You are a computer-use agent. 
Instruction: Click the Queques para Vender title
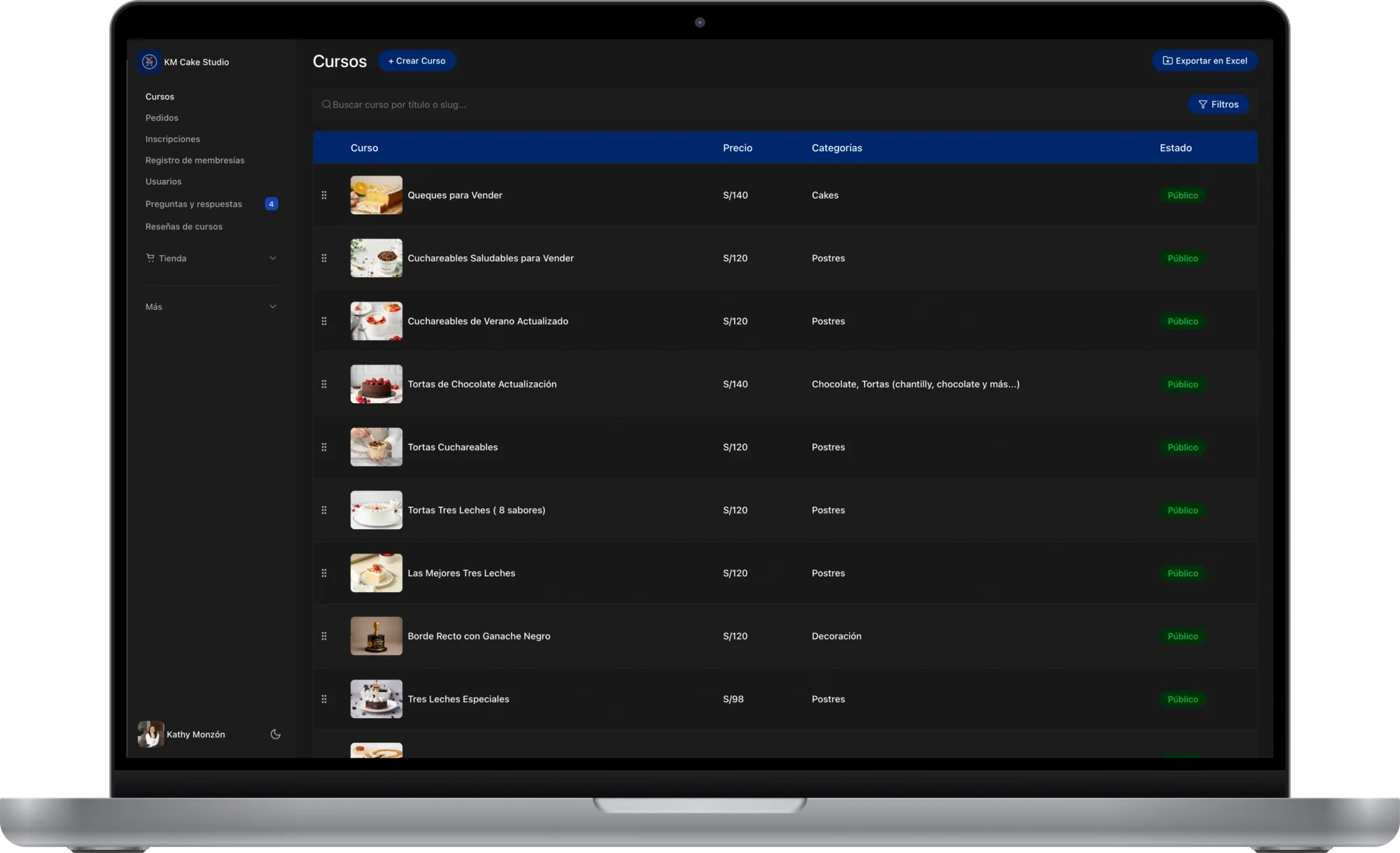455,195
